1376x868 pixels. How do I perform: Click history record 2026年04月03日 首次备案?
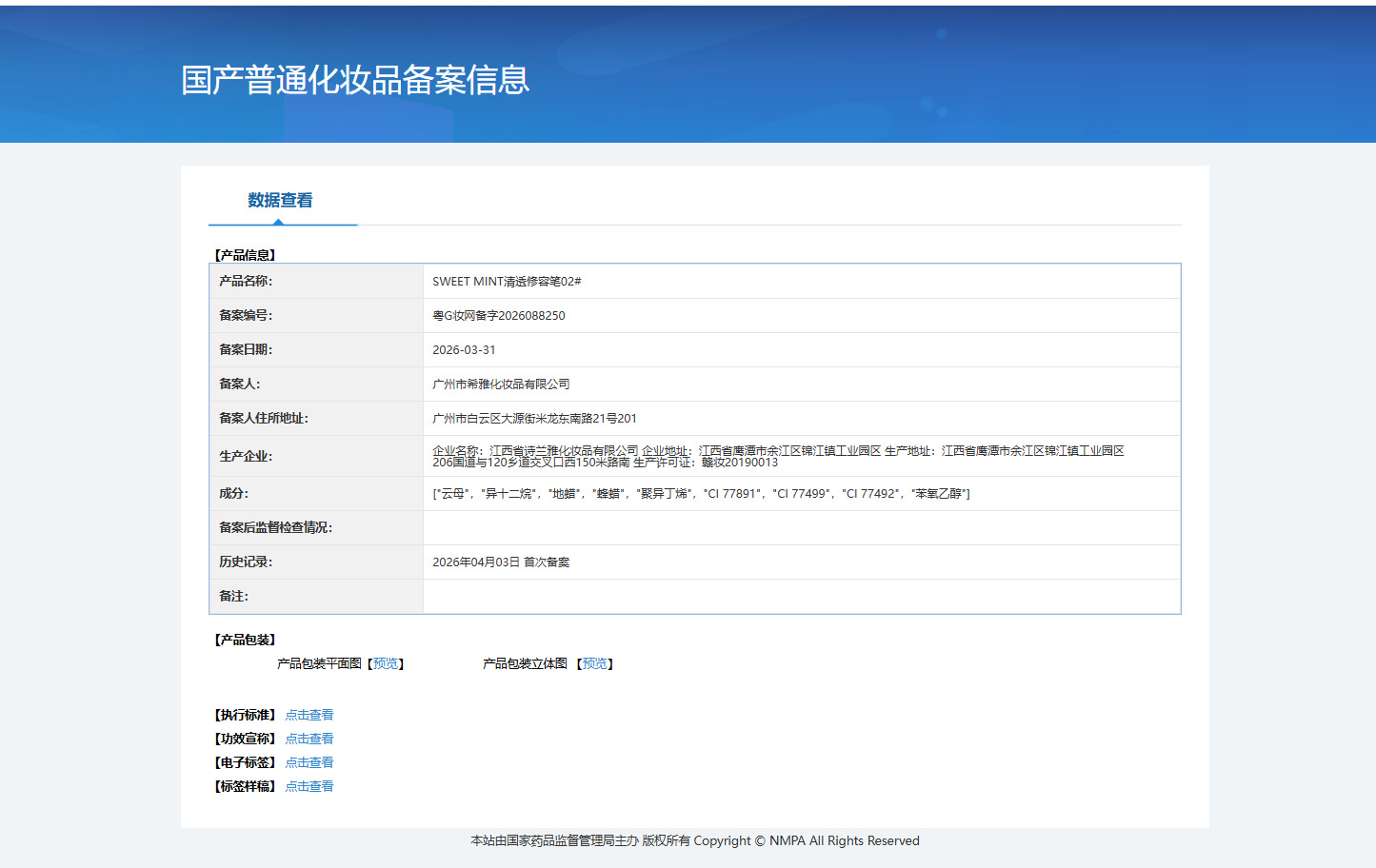(x=501, y=562)
